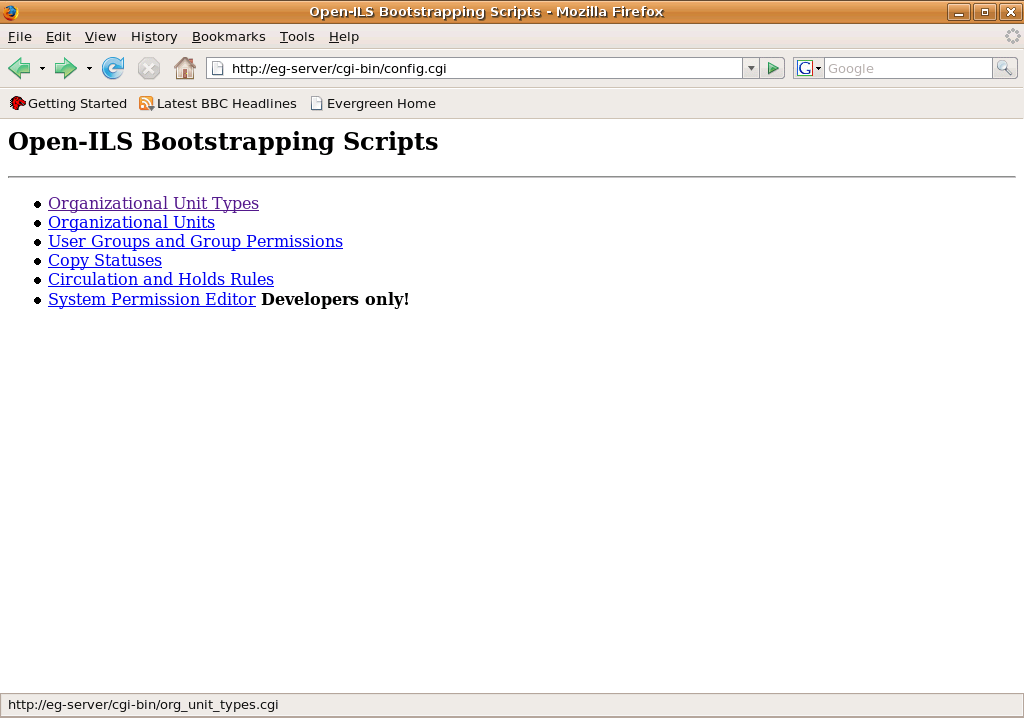
Task: Follow the Organizational Unit Types link
Action: click(x=153, y=203)
